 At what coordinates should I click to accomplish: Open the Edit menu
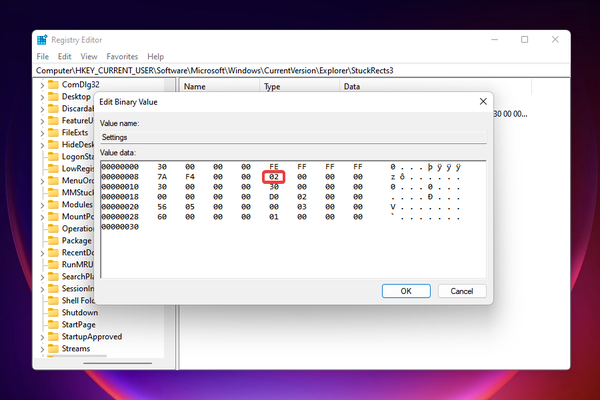coord(64,57)
